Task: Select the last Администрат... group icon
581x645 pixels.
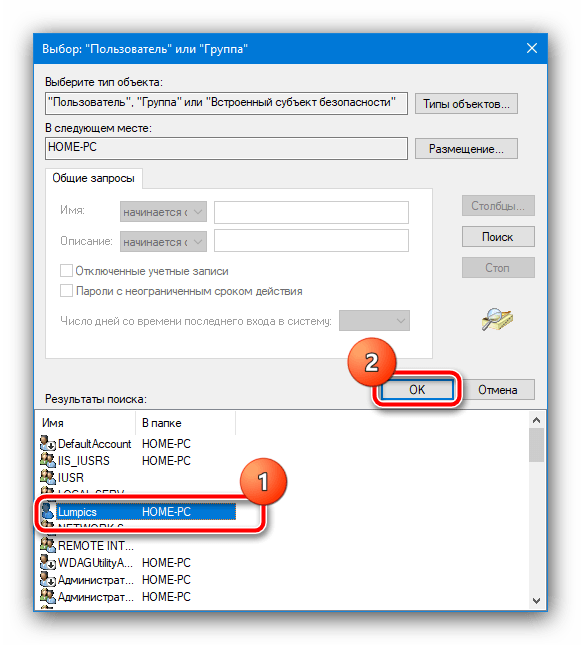Action: pyautogui.click(x=48, y=596)
